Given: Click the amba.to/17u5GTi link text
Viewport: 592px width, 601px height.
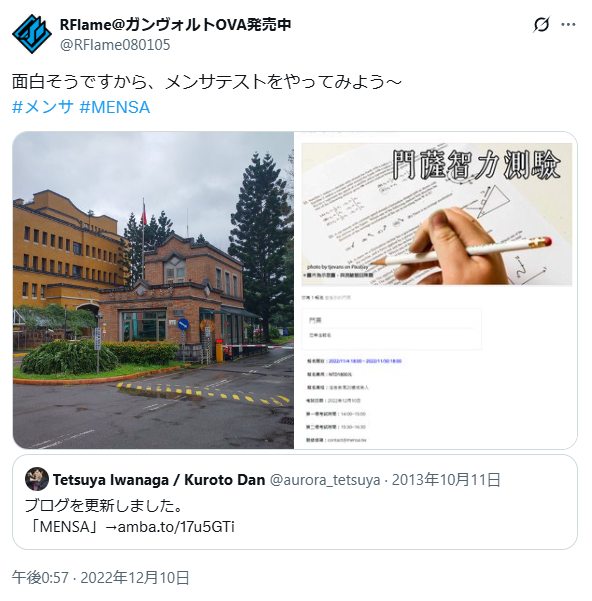Looking at the screenshot, I should pyautogui.click(x=176, y=527).
